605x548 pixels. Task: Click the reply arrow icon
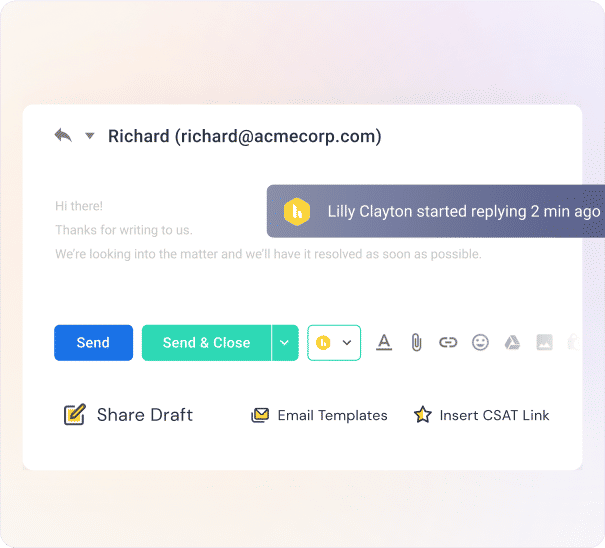63,135
